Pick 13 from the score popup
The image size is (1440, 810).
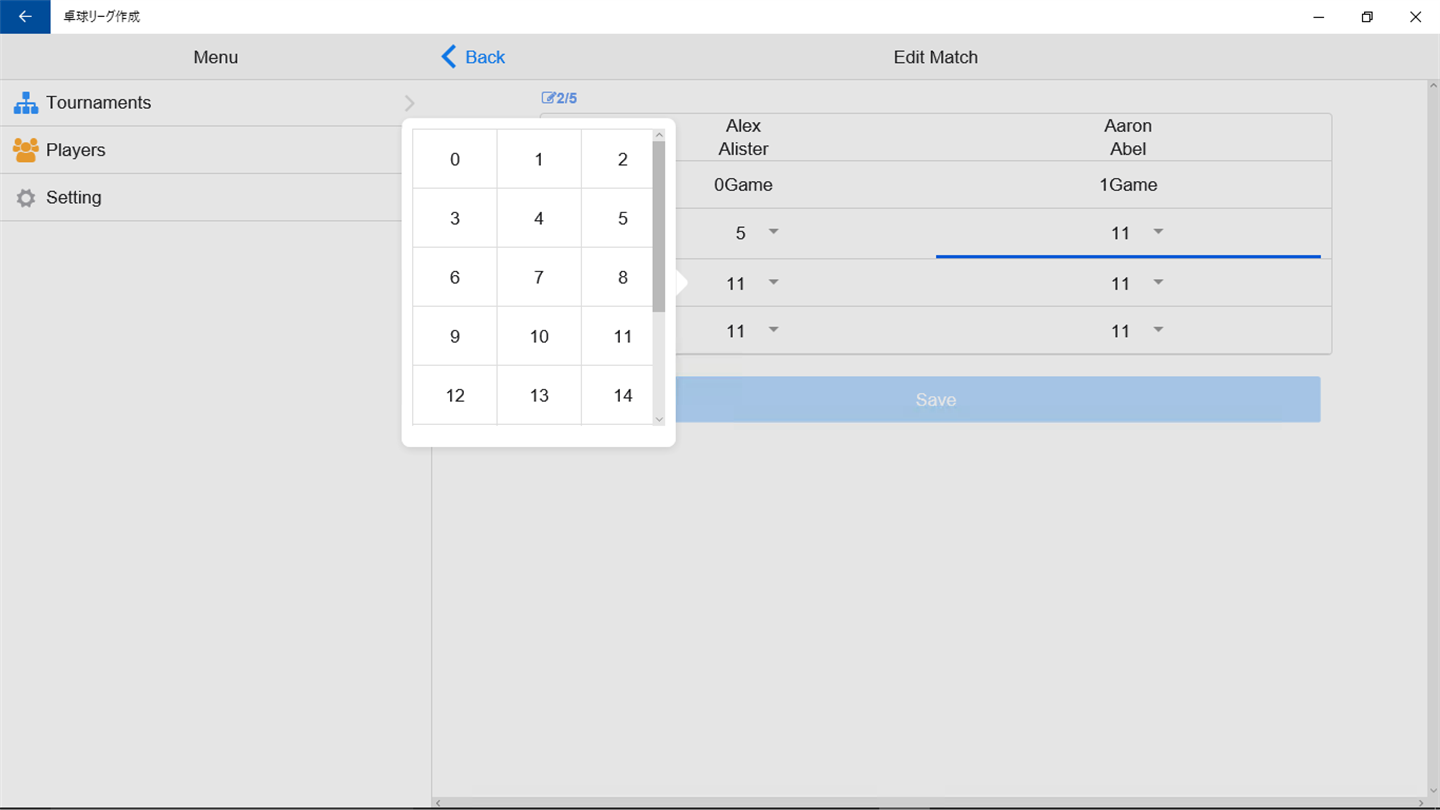(539, 395)
